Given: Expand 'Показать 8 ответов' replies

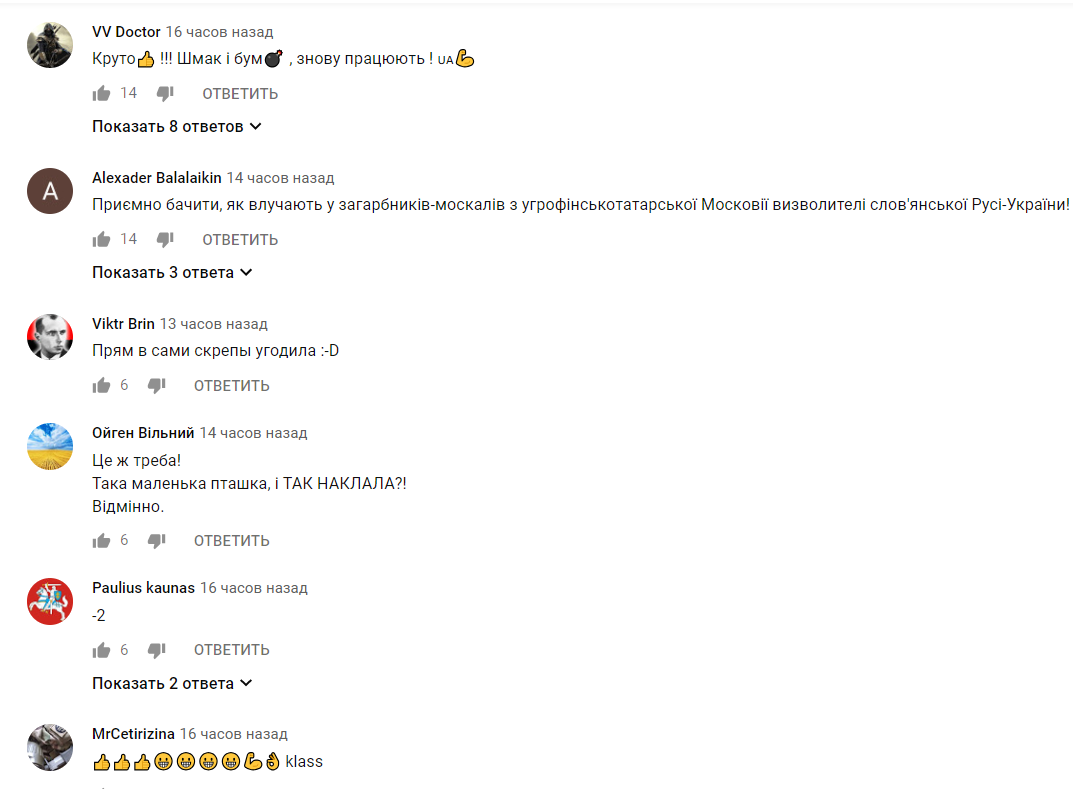Looking at the screenshot, I should coord(177,127).
